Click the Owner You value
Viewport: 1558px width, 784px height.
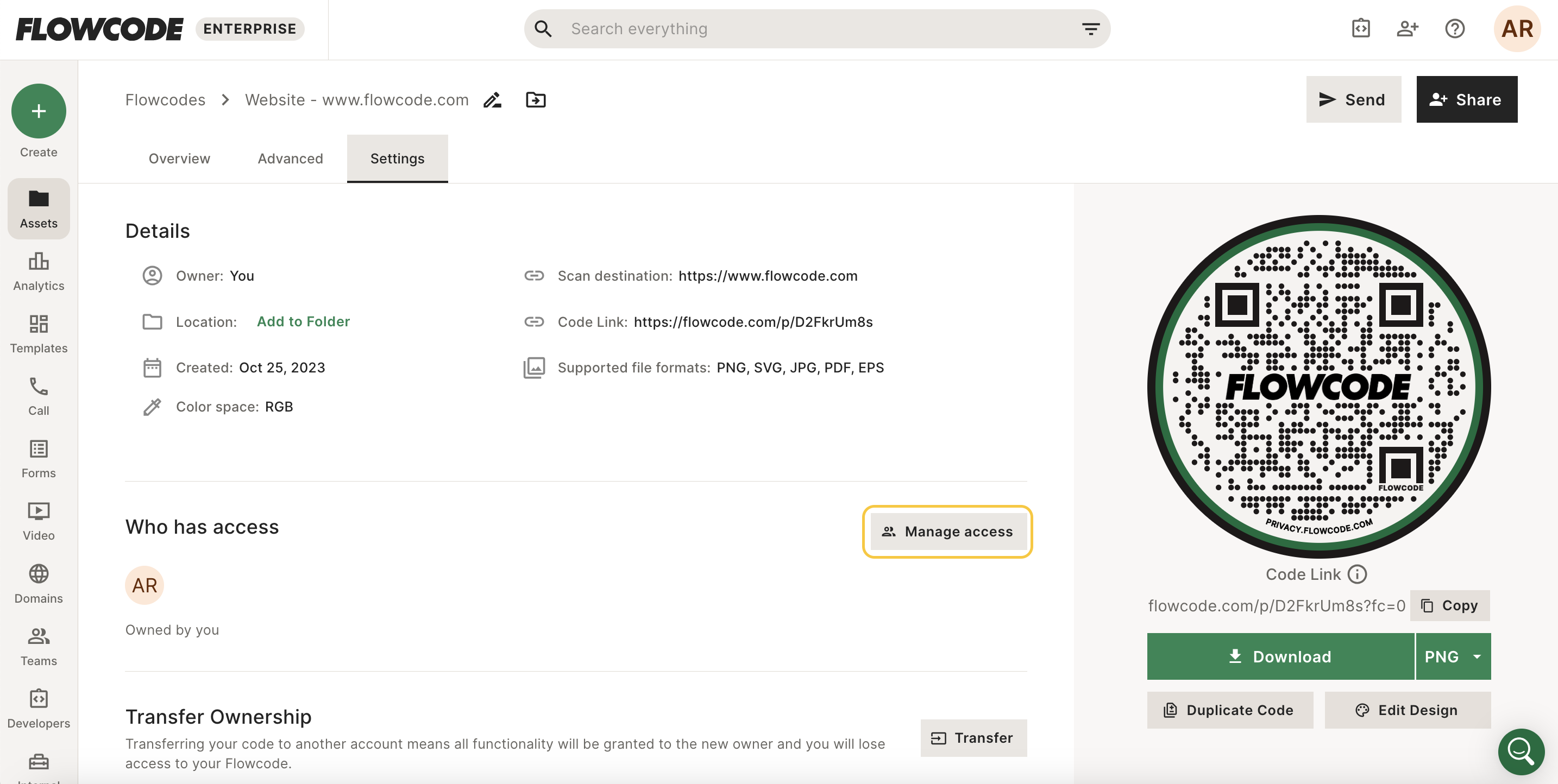[x=242, y=276]
